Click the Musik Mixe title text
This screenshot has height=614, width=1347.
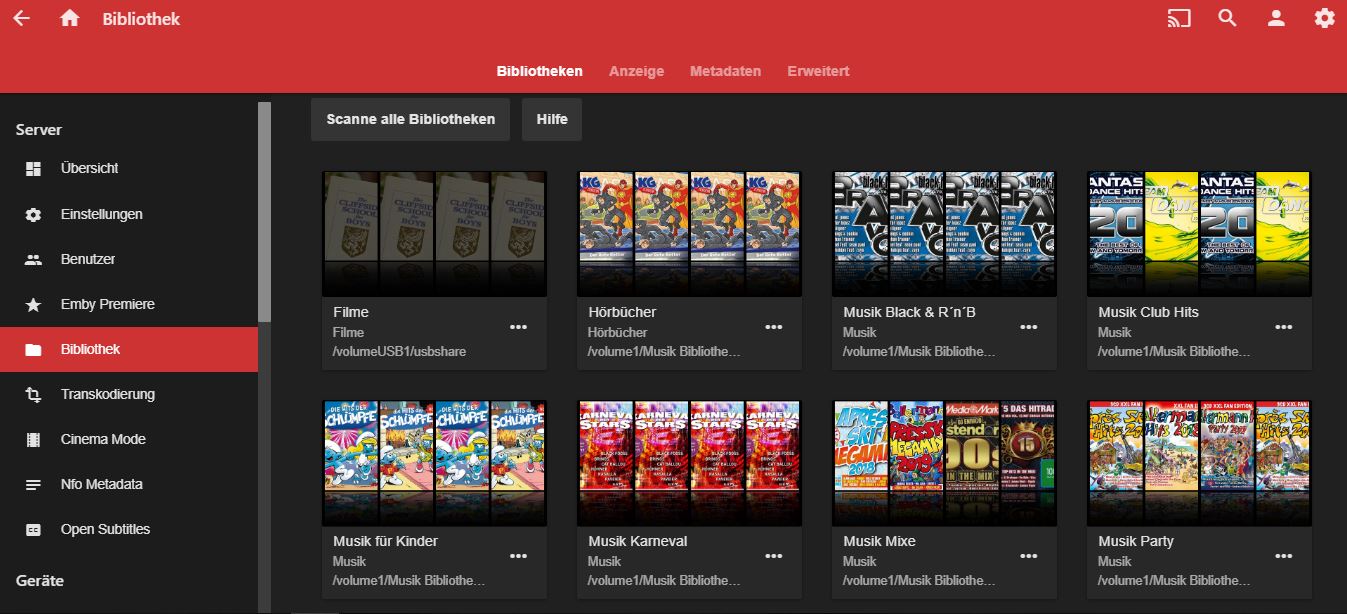pos(879,541)
